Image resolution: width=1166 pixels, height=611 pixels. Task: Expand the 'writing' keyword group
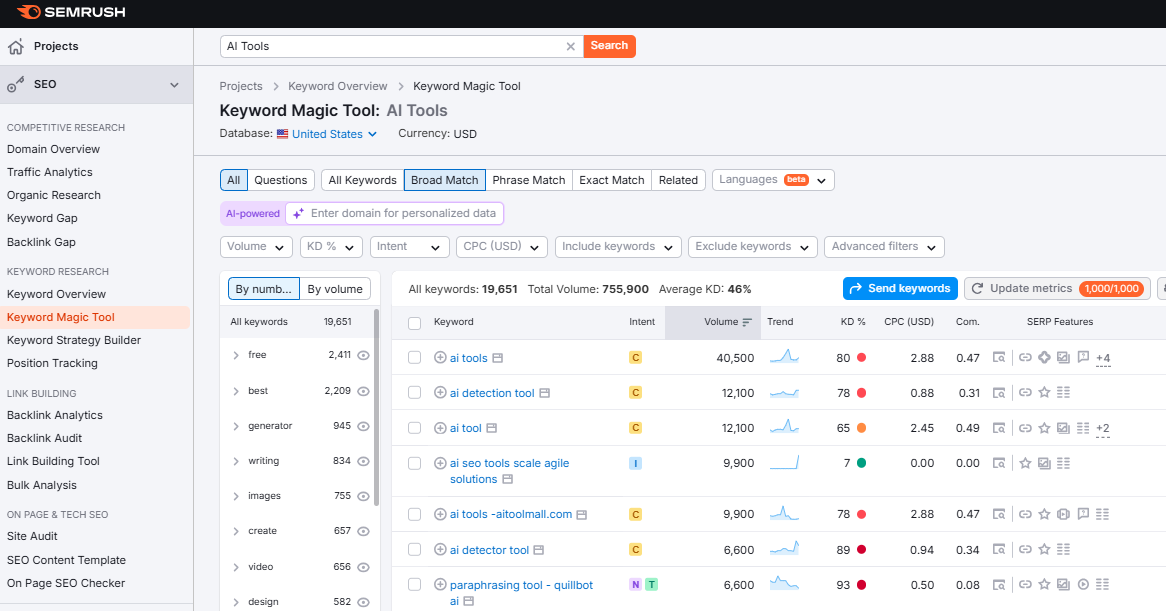[236, 461]
